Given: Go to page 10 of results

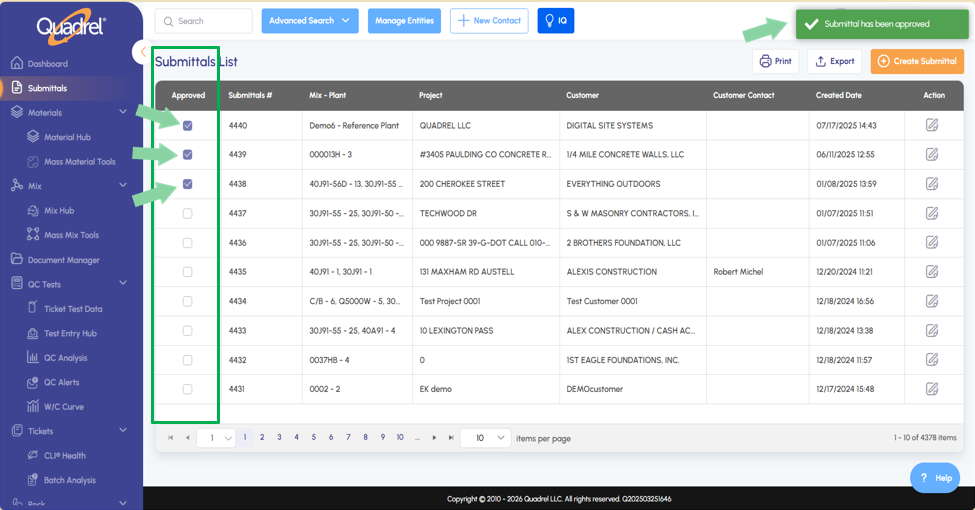Looking at the screenshot, I should tap(400, 437).
